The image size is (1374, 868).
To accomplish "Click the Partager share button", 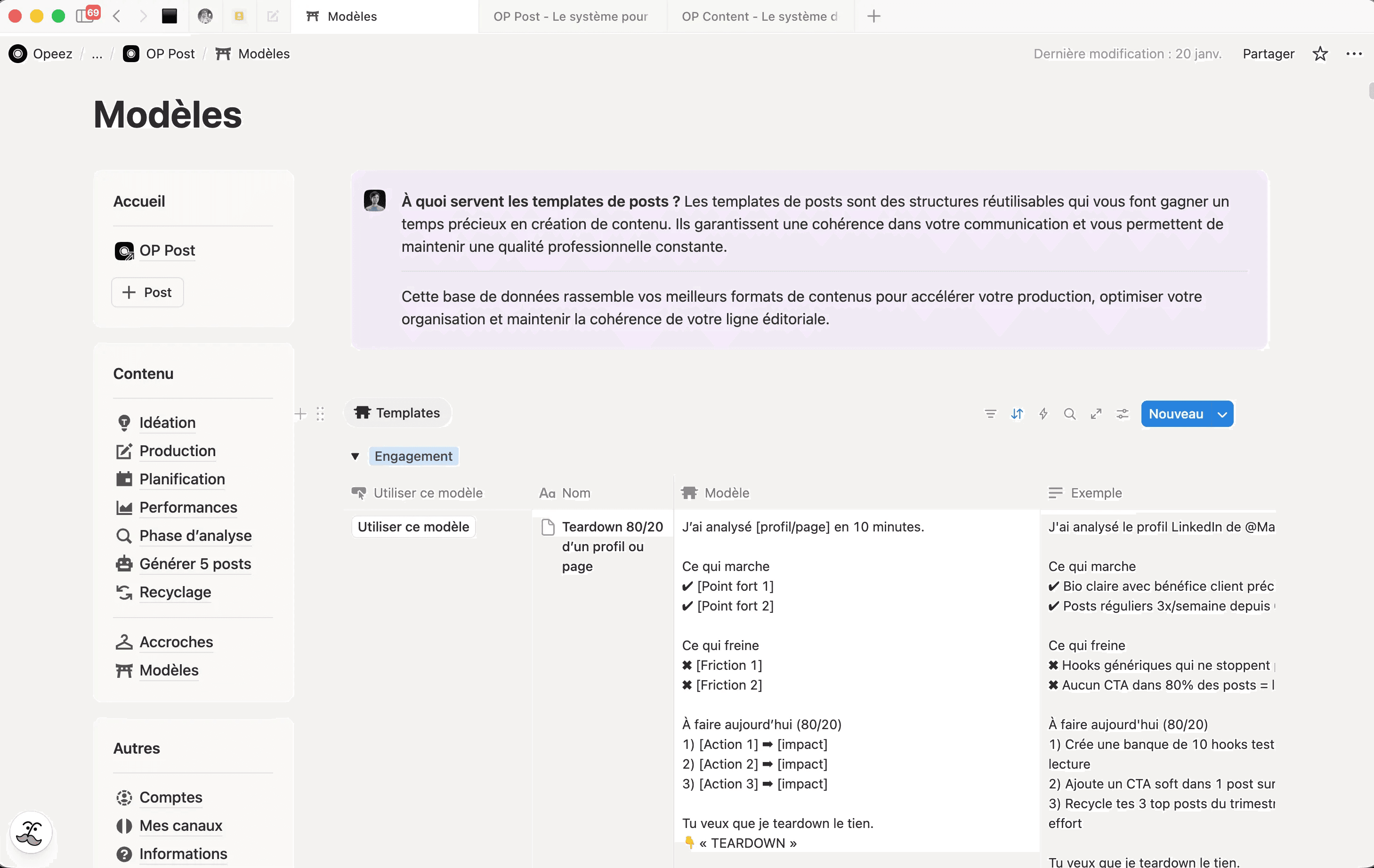I will [x=1268, y=54].
